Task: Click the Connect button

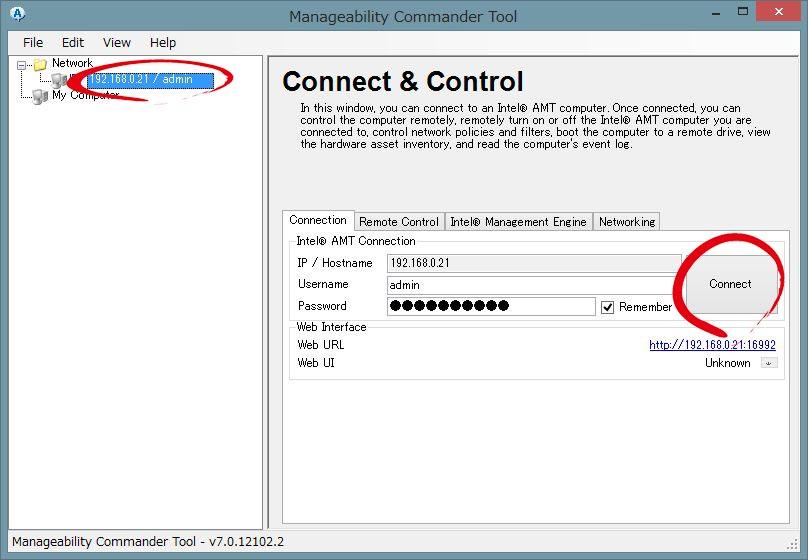Action: click(730, 284)
